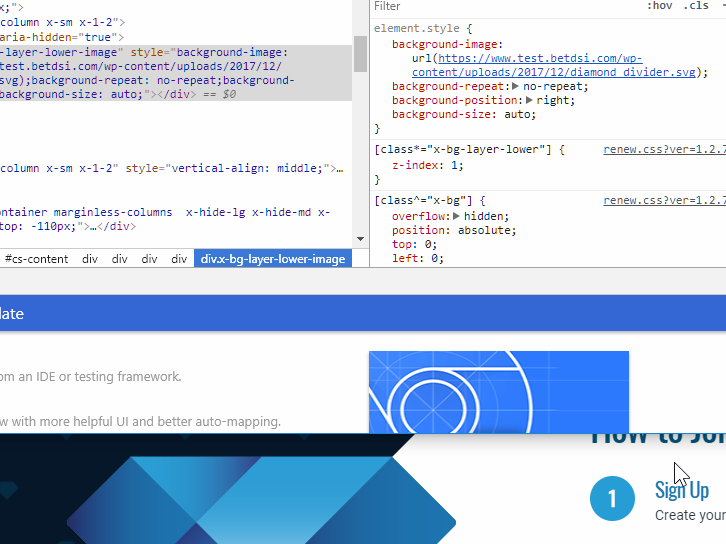The height and width of the screenshot is (544, 726).
Task: Click the numbered circle 1 step icon
Action: [612, 499]
